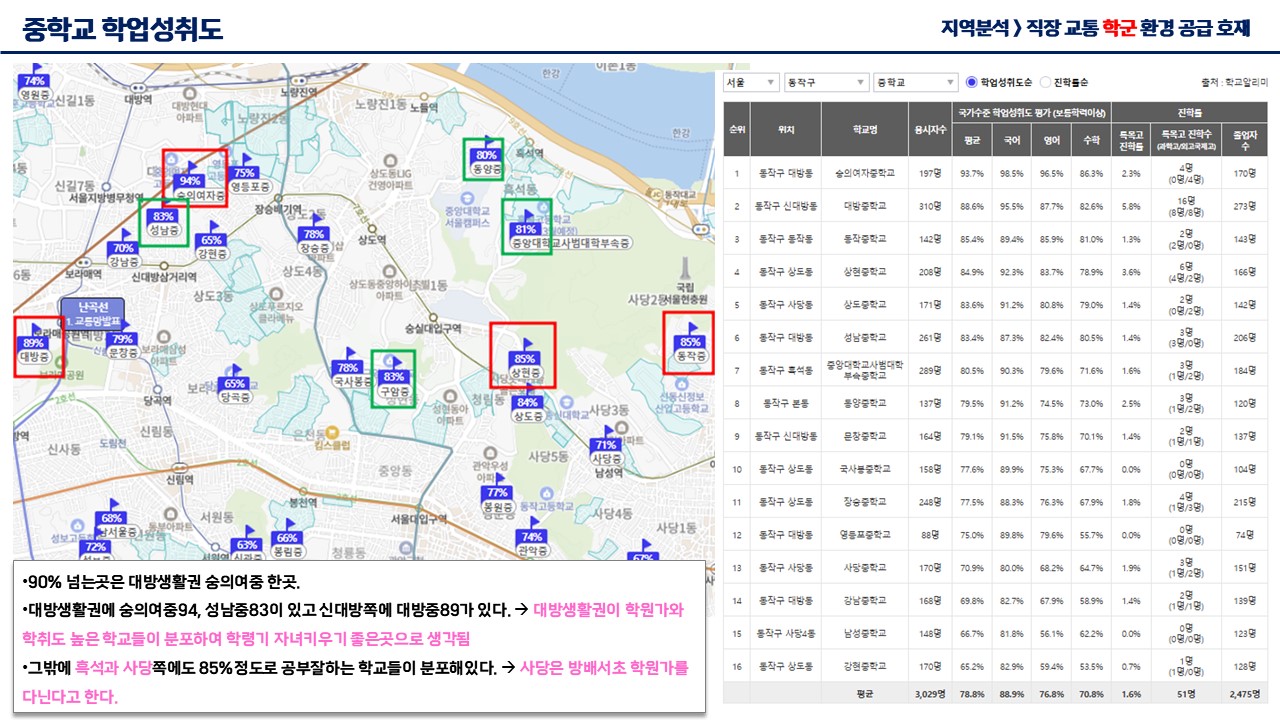Image resolution: width=1280 pixels, height=720 pixels.
Task: Click the 난곡선 교통망발표 map label
Action: [92, 313]
